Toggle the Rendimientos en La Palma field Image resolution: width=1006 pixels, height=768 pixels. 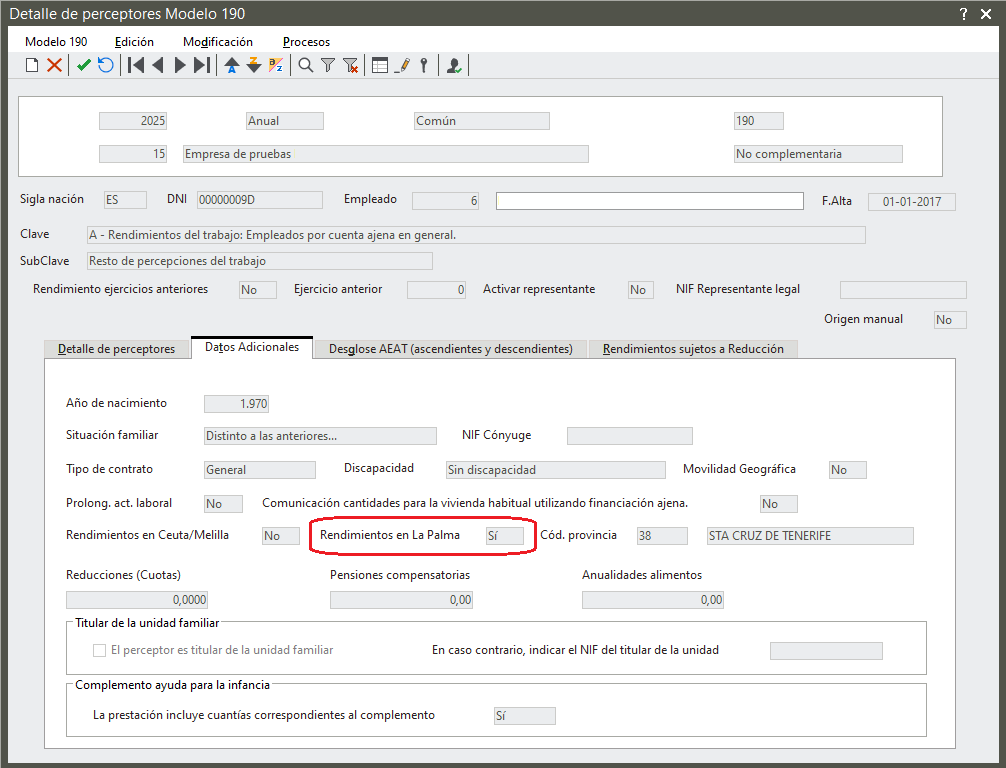coord(504,536)
